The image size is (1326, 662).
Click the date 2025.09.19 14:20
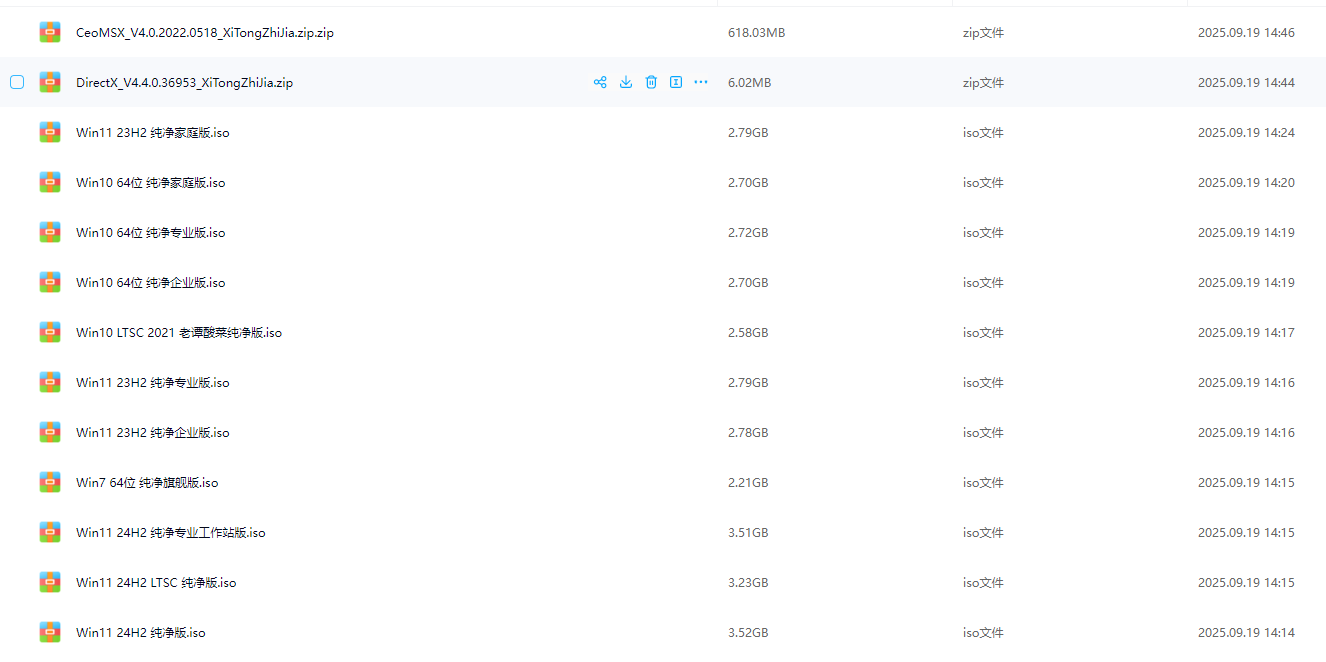point(1246,182)
